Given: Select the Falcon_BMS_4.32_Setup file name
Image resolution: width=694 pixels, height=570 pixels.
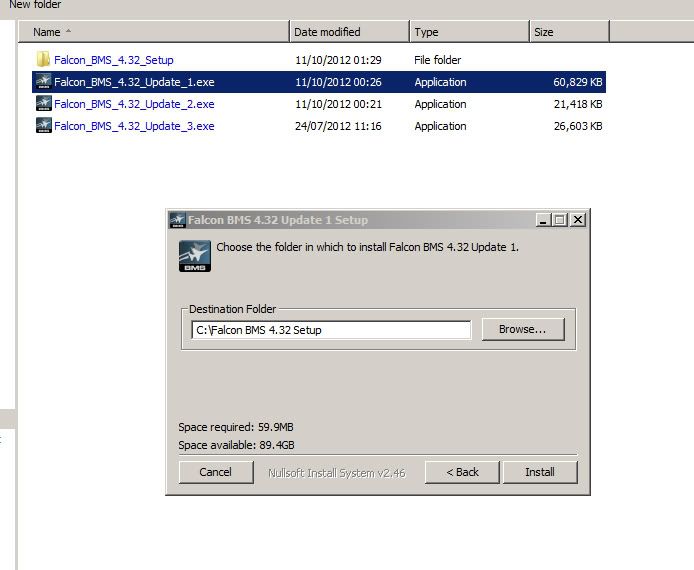Looking at the screenshot, I should point(114,60).
